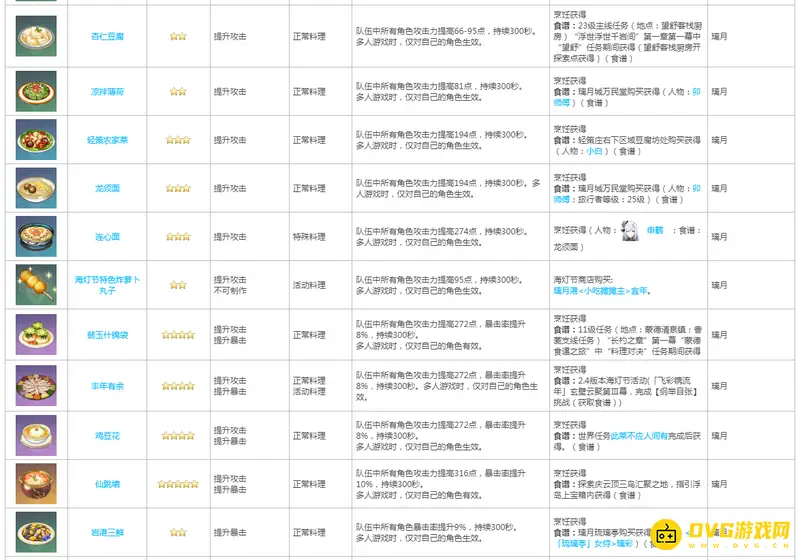This screenshot has width=800, height=560.
Task: Click the 鸡豆花 soup icon
Action: click(36, 435)
